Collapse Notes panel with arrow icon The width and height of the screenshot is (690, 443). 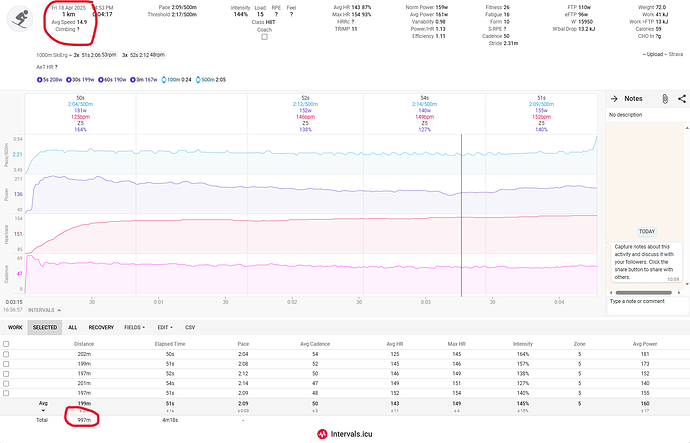(614, 99)
